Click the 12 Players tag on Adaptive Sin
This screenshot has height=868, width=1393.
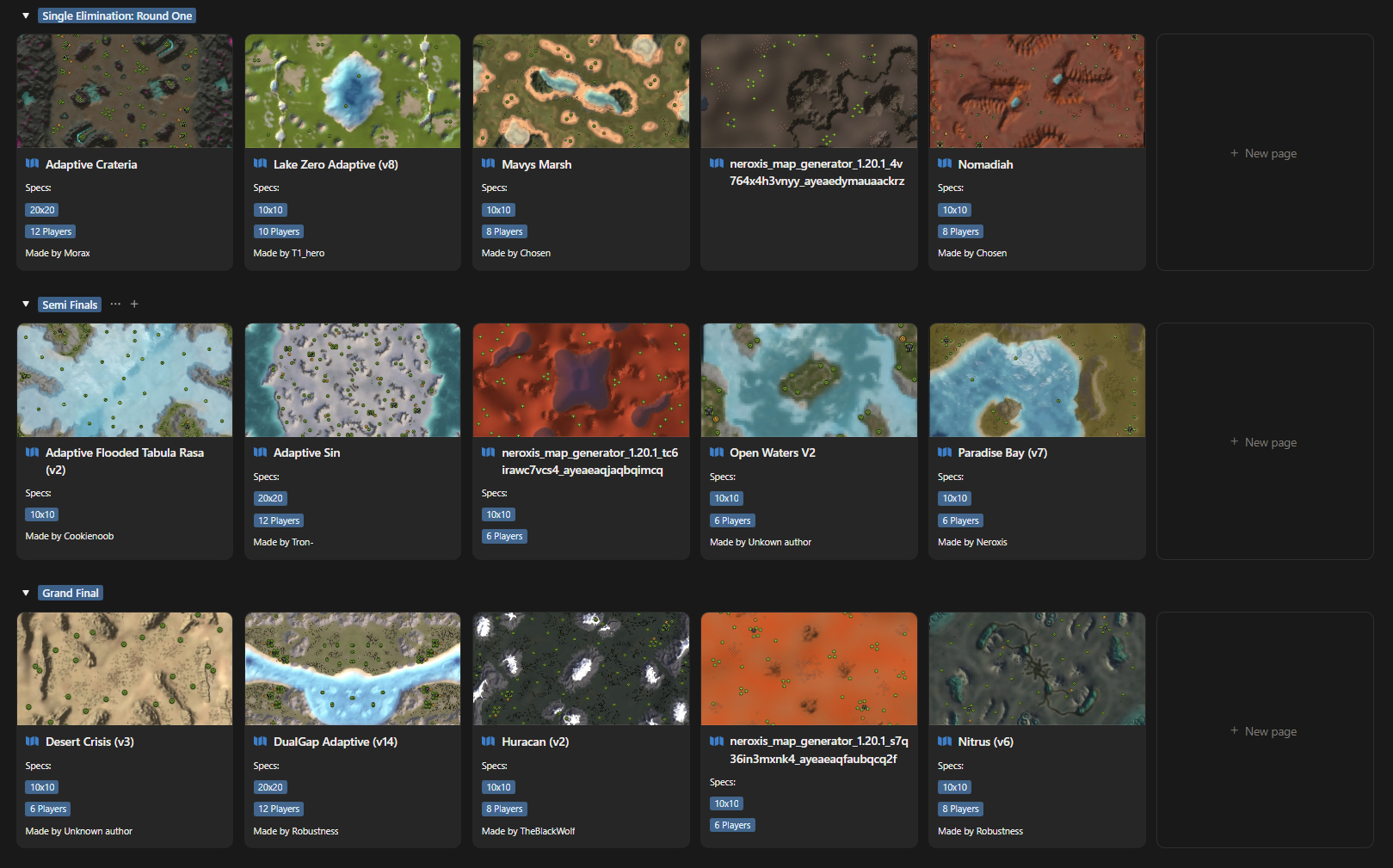click(x=279, y=520)
